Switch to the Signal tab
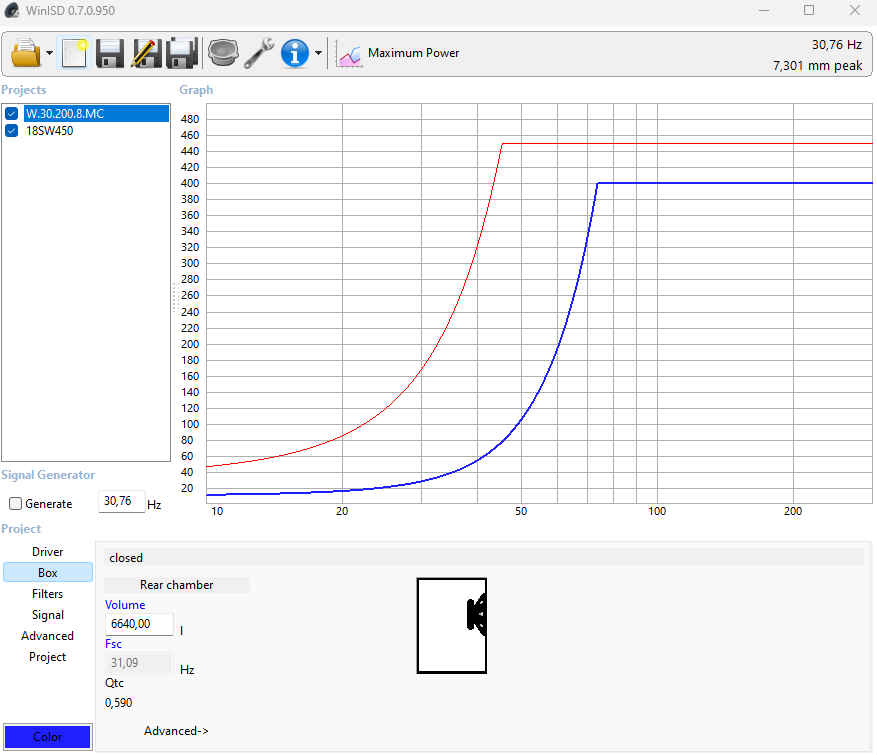This screenshot has height=755, width=877. pos(48,615)
